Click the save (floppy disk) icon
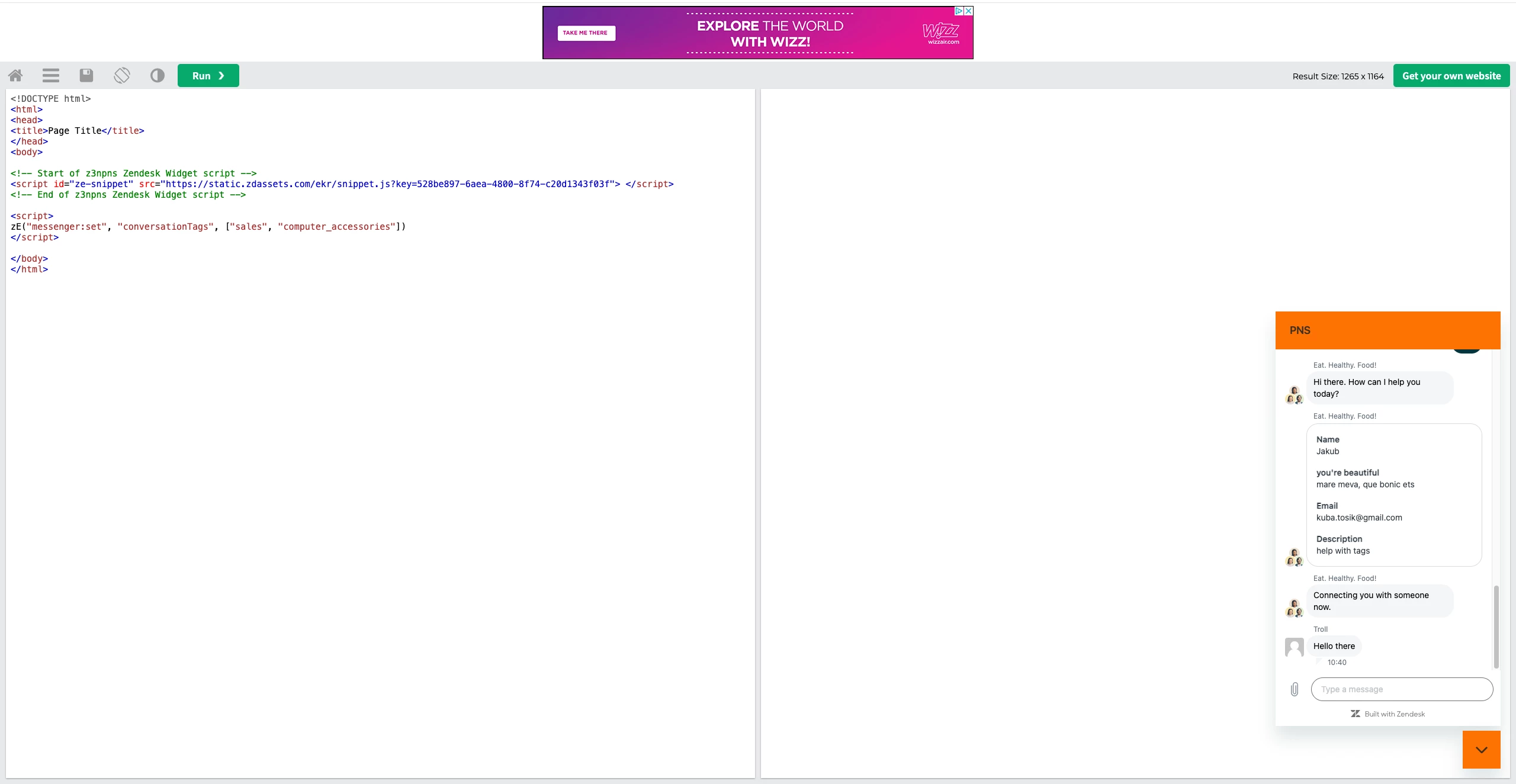This screenshot has height=784, width=1516. coord(86,76)
